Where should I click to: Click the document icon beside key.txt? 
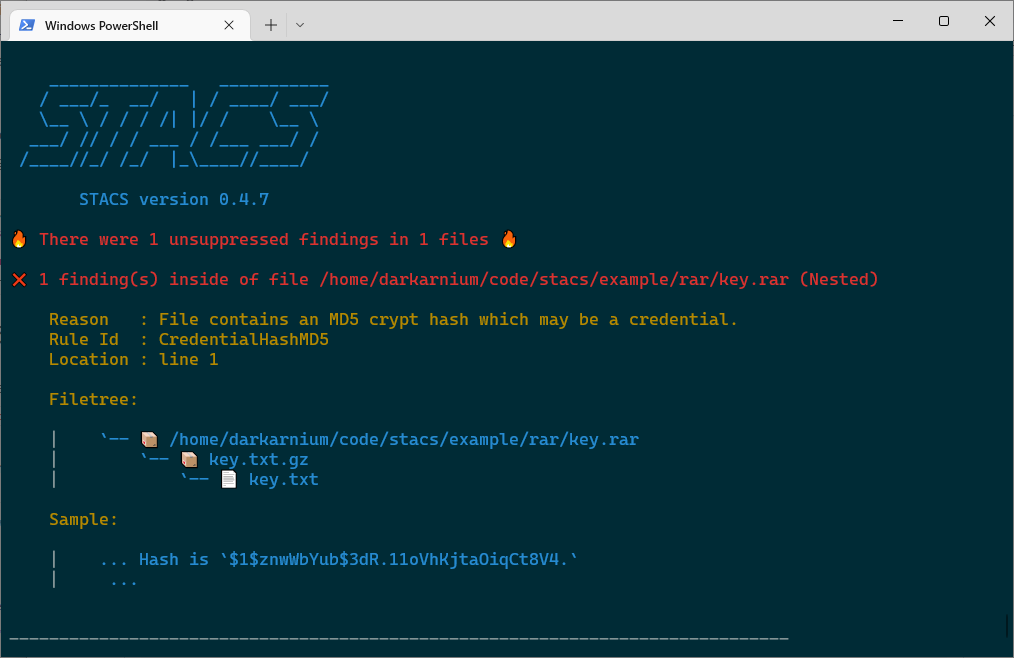229,480
